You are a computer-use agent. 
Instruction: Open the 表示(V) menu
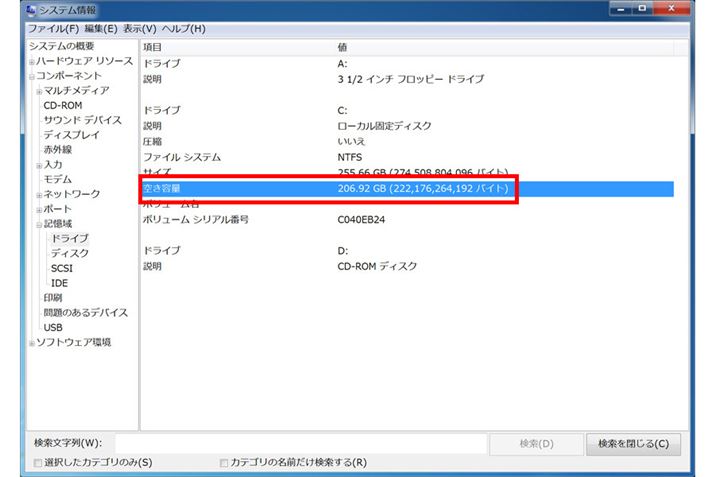140,29
